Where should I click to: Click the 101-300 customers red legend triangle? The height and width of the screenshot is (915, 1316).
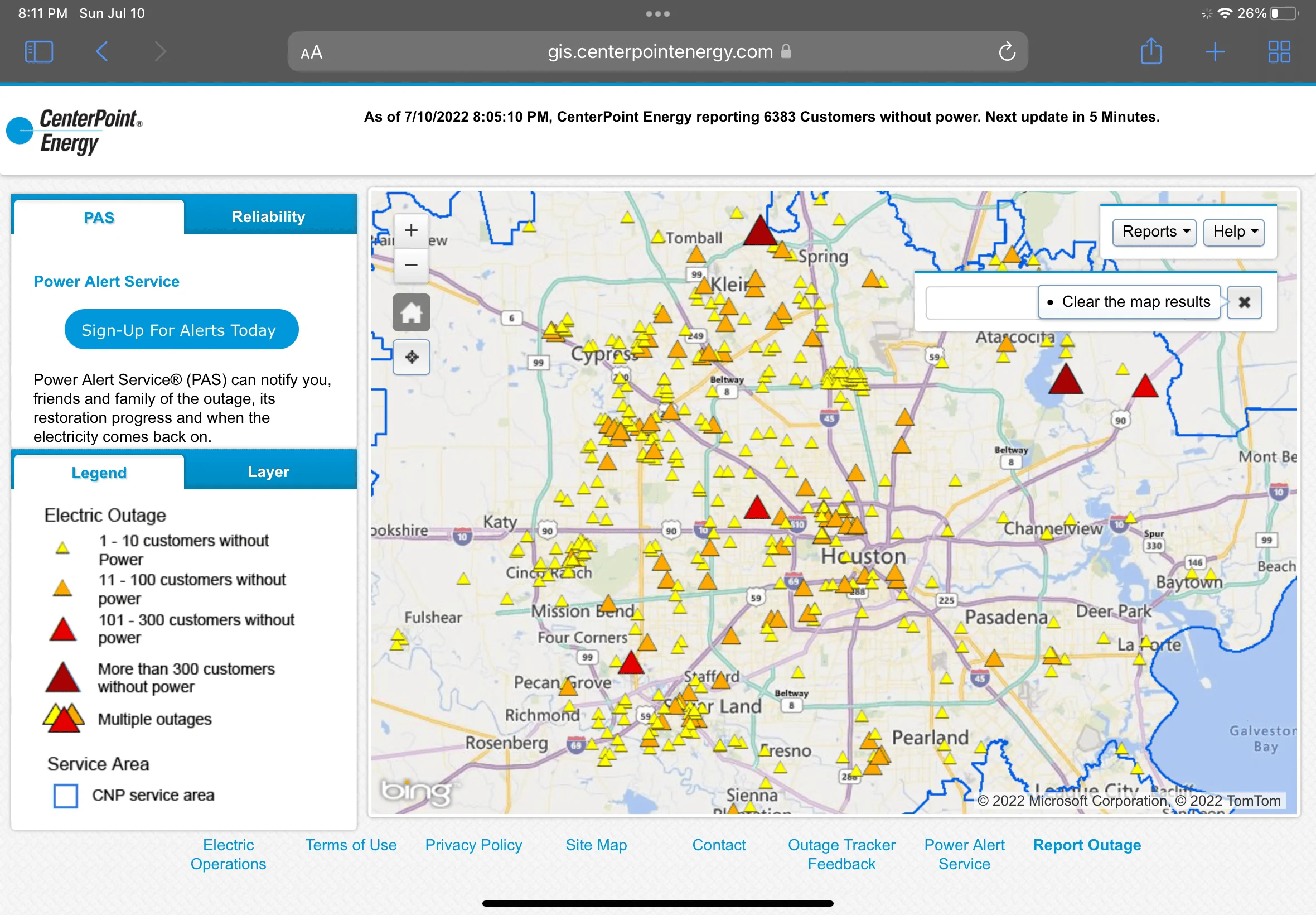(62, 629)
